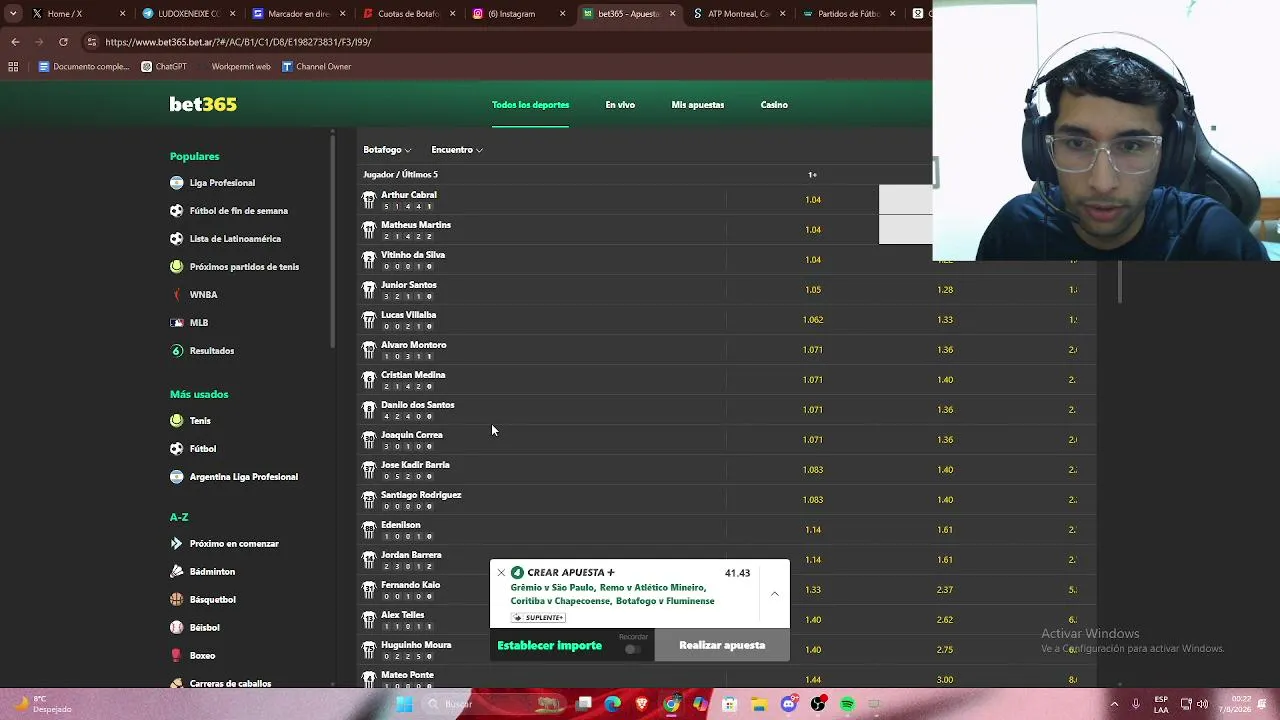This screenshot has height=720, width=1280.
Task: Select the Todos los deportes tab
Action: click(x=530, y=105)
